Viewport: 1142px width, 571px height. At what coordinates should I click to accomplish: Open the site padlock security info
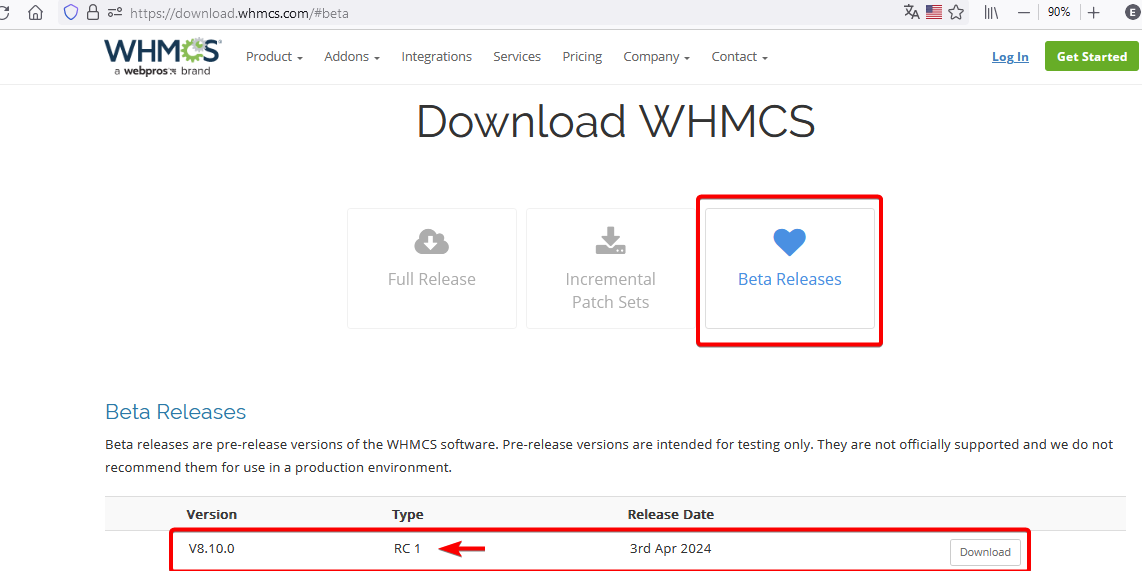(x=92, y=12)
